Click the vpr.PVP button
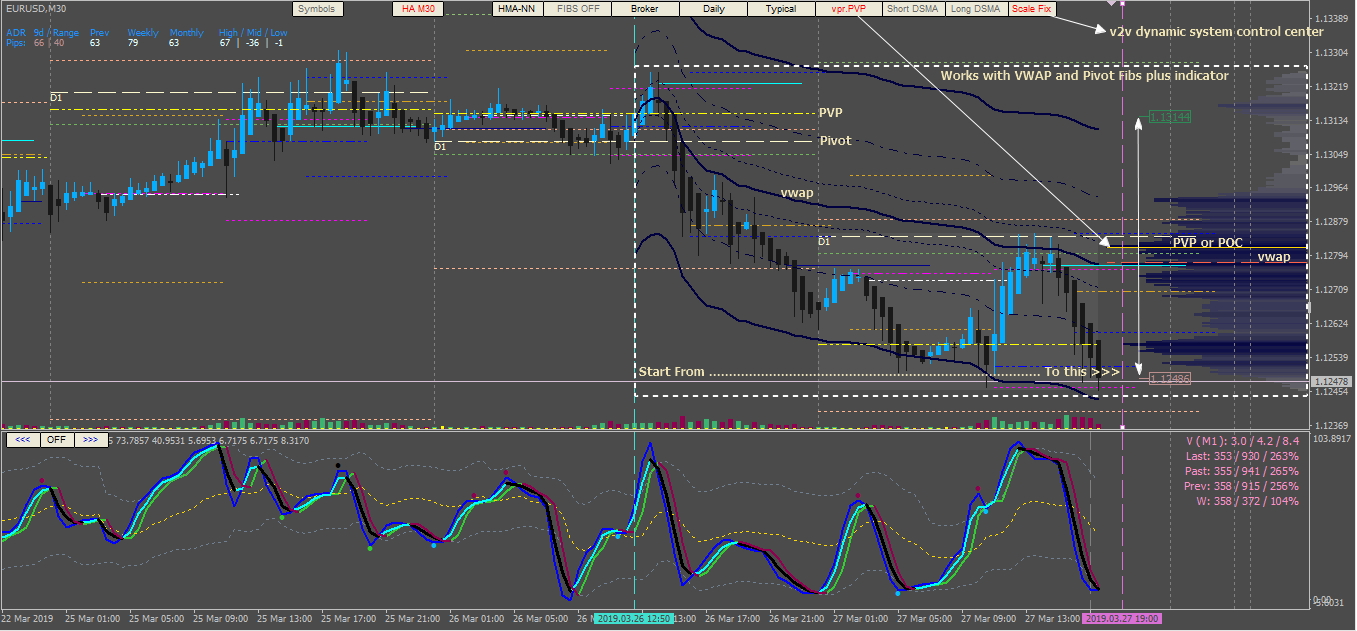 click(x=849, y=9)
